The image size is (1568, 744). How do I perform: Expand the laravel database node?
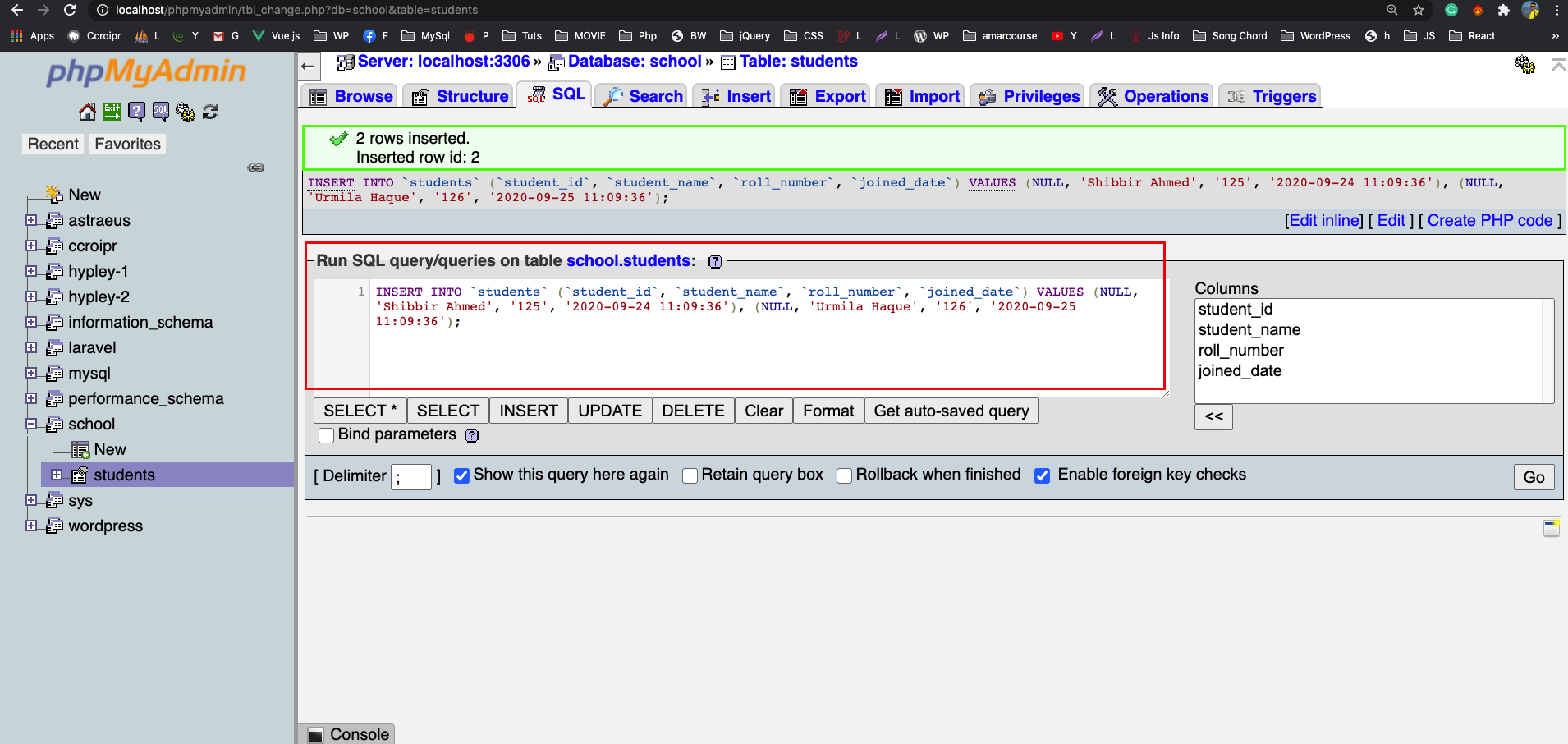click(31, 347)
